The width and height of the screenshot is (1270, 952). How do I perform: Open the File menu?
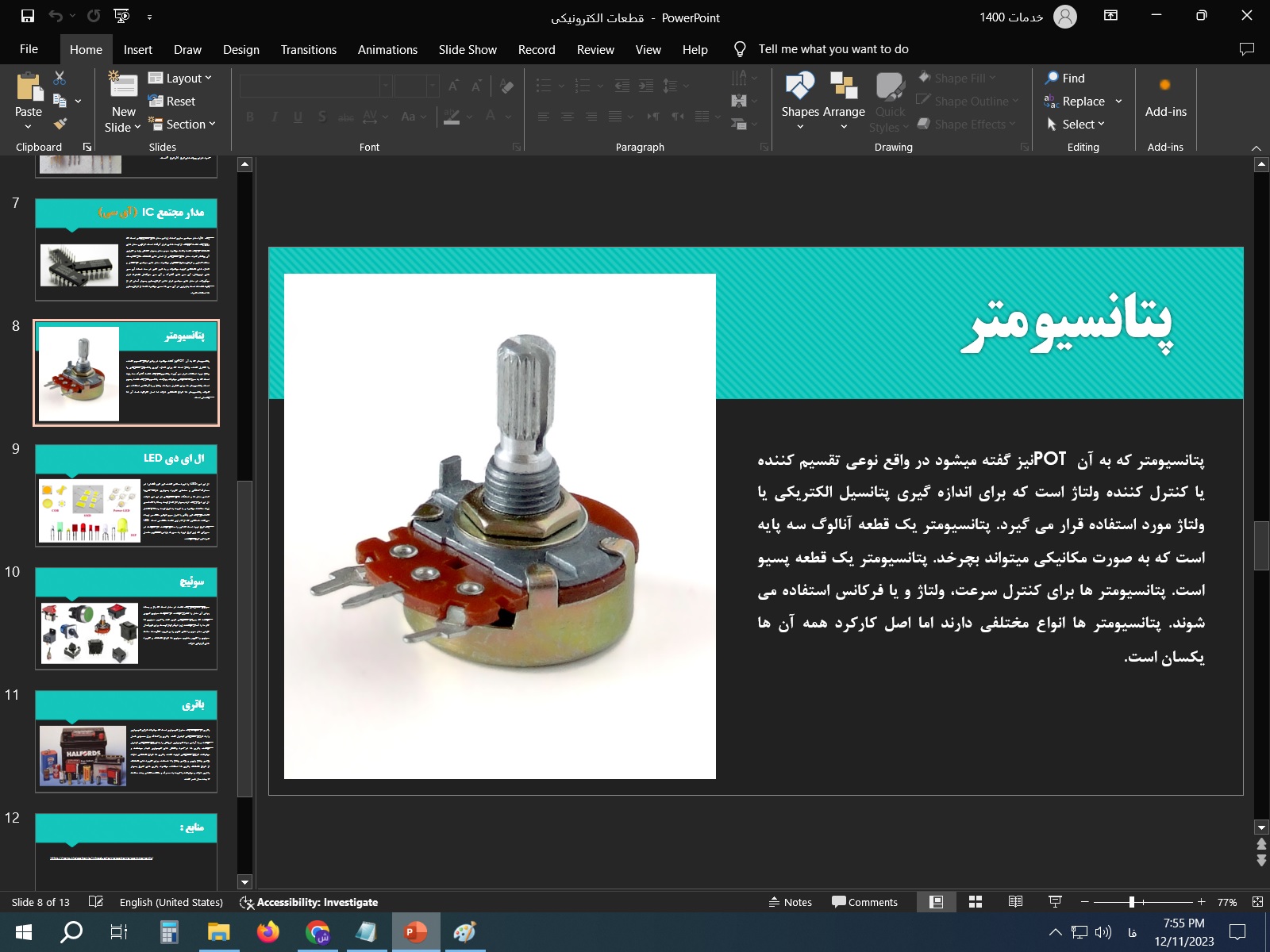29,49
